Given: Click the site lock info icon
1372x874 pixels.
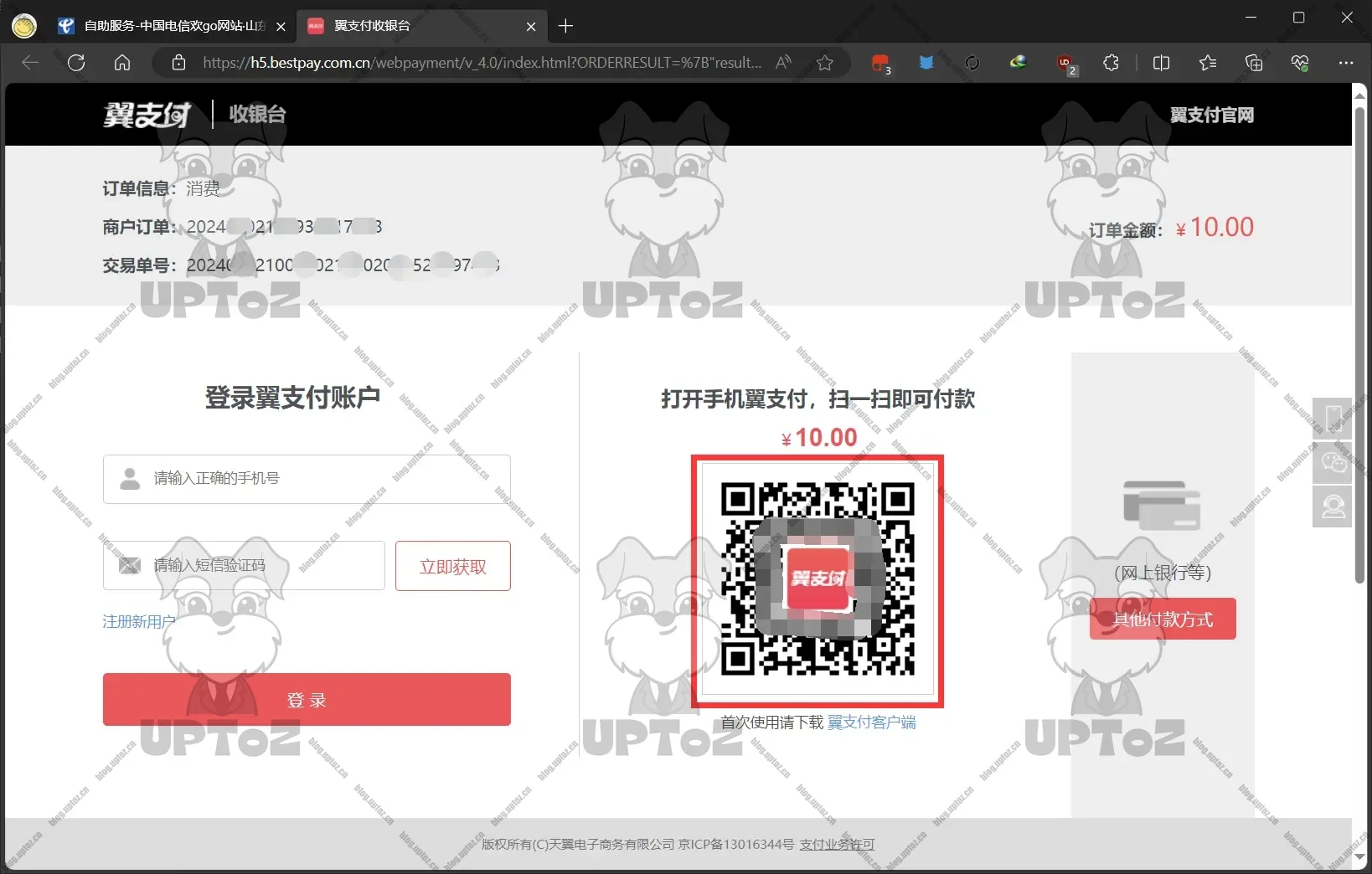Looking at the screenshot, I should [178, 63].
